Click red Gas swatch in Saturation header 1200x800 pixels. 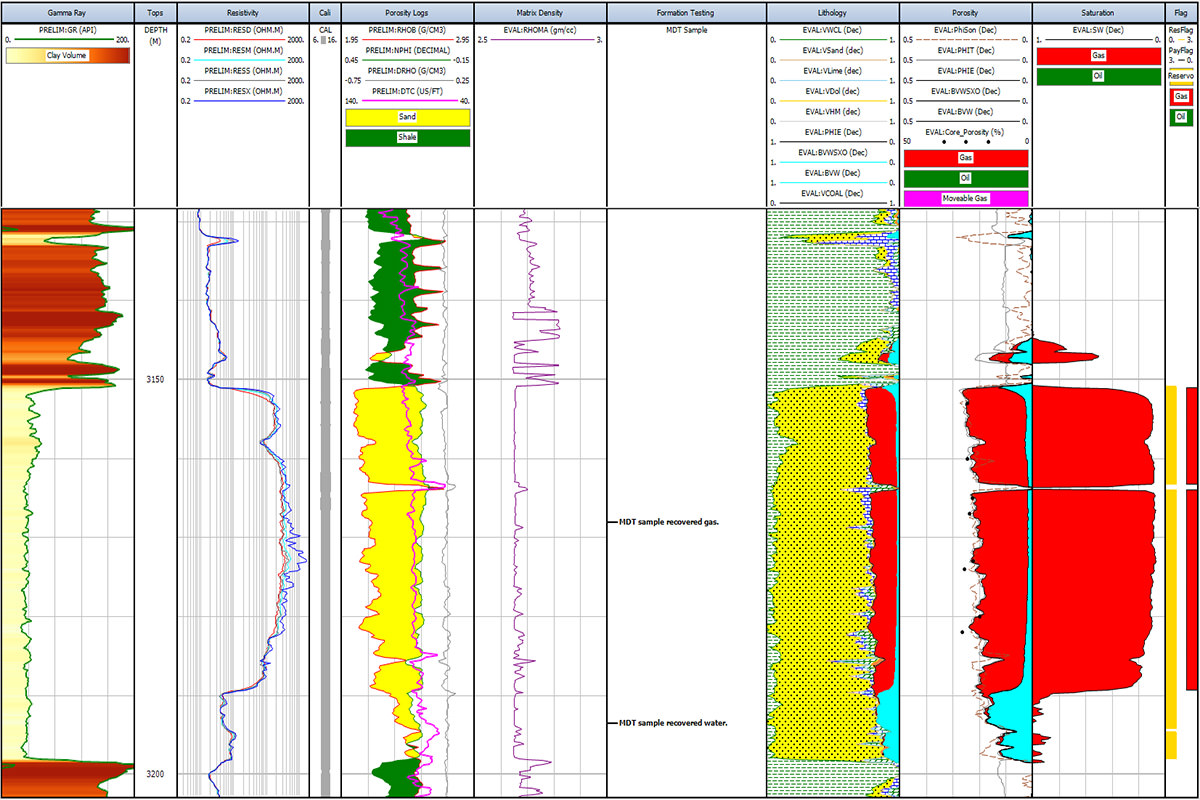[1097, 57]
